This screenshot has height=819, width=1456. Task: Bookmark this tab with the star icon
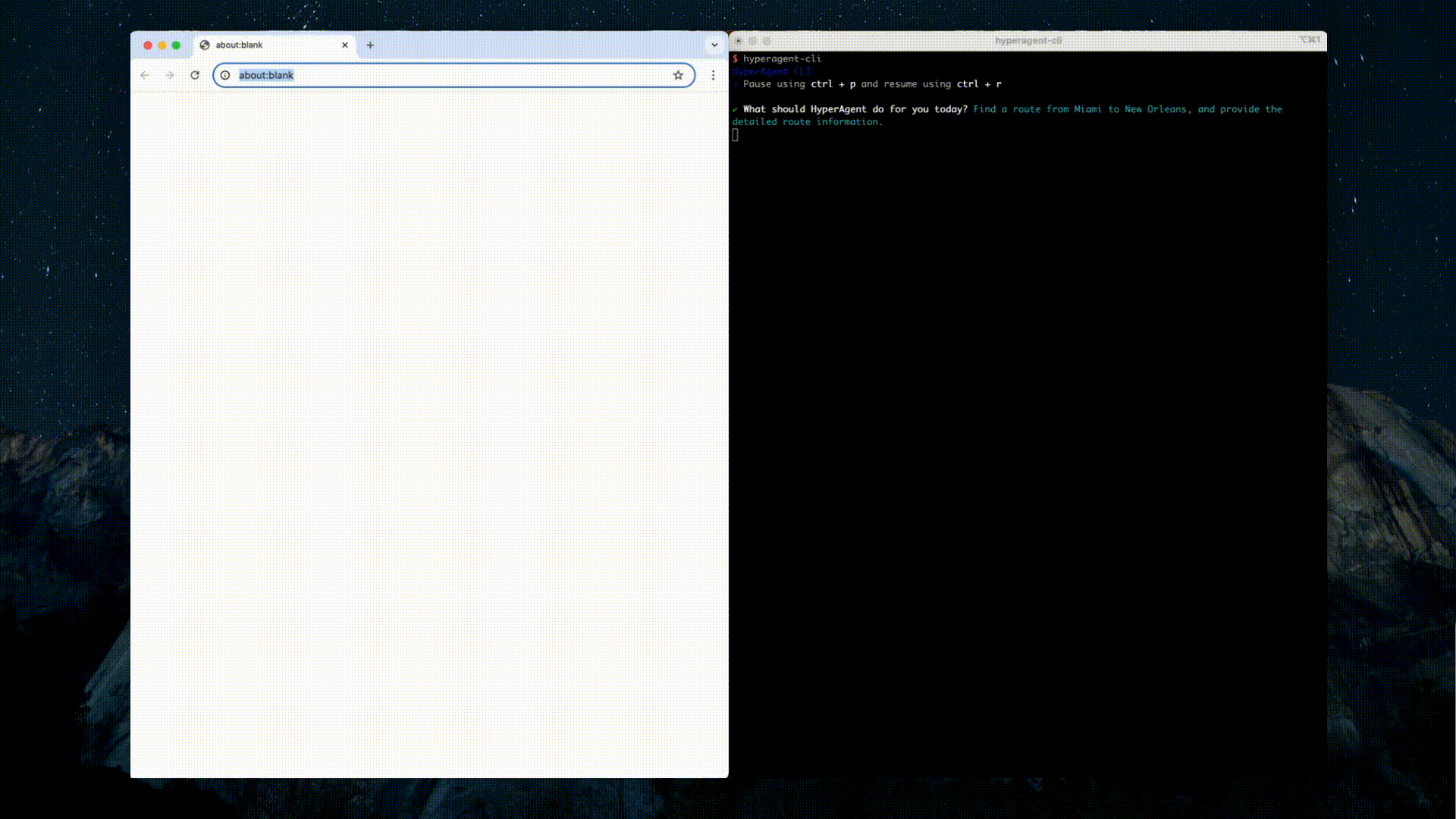pyautogui.click(x=678, y=75)
